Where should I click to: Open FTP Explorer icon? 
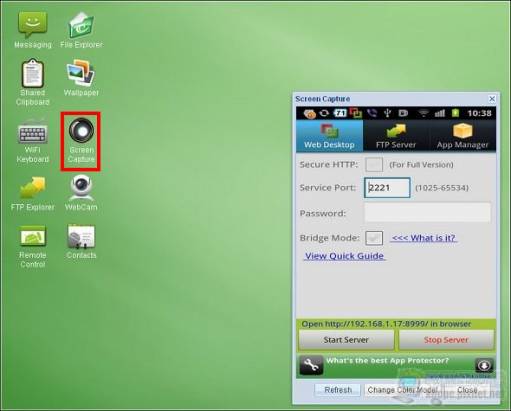[32, 194]
